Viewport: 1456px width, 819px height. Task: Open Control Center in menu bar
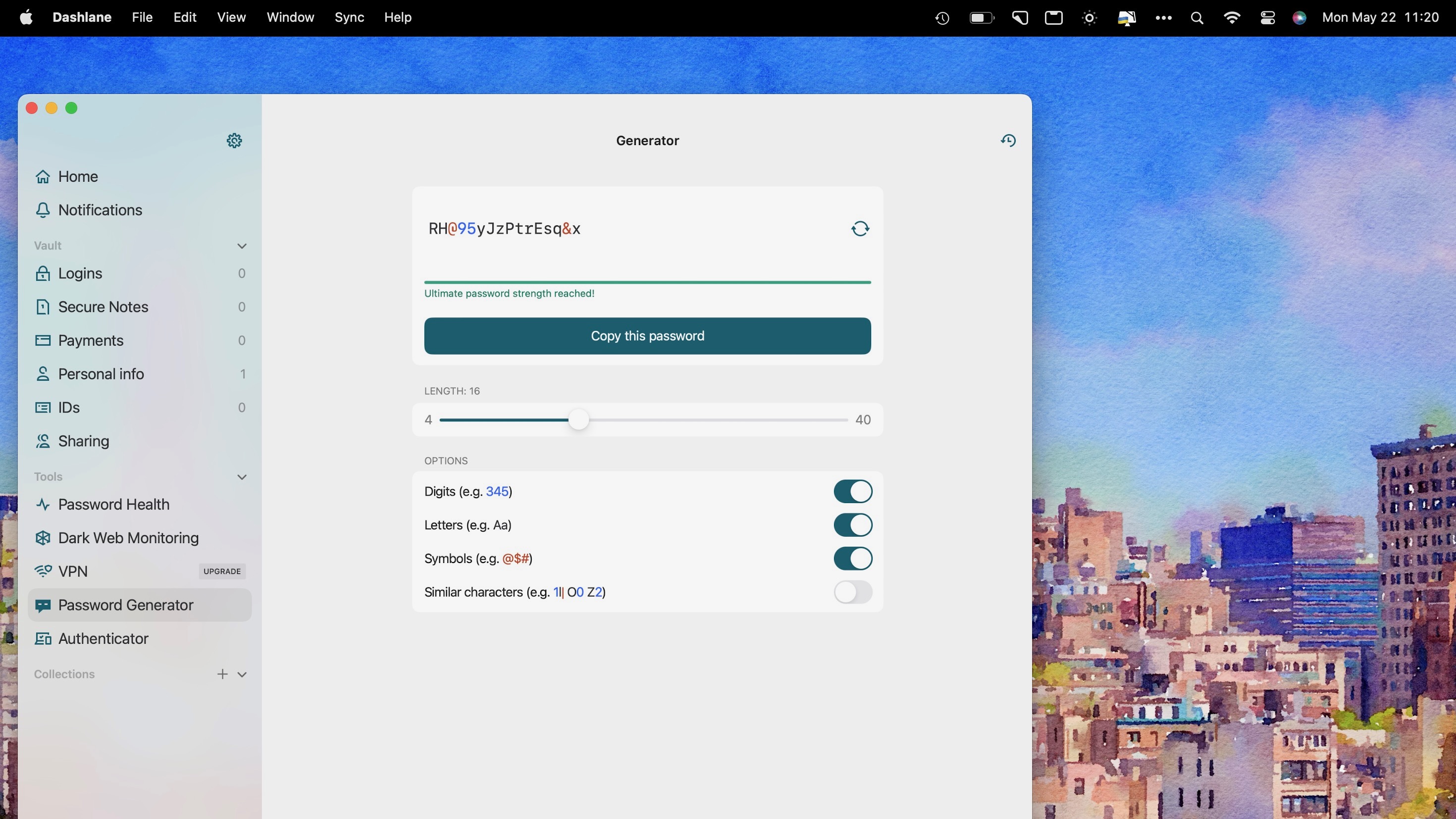point(1267,18)
